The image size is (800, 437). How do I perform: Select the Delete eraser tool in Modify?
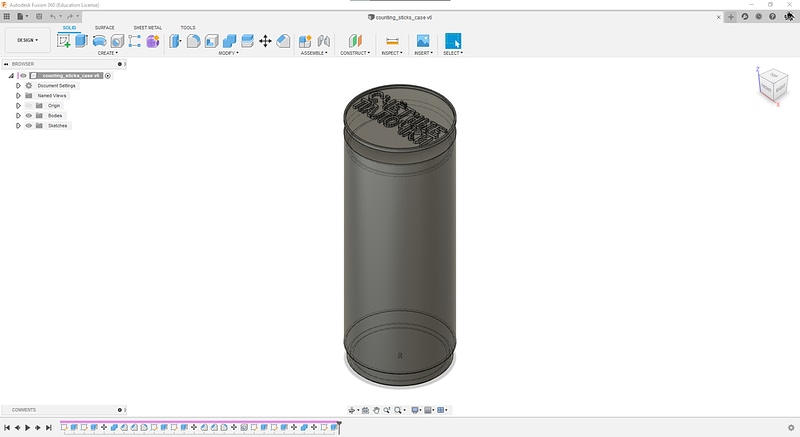283,41
